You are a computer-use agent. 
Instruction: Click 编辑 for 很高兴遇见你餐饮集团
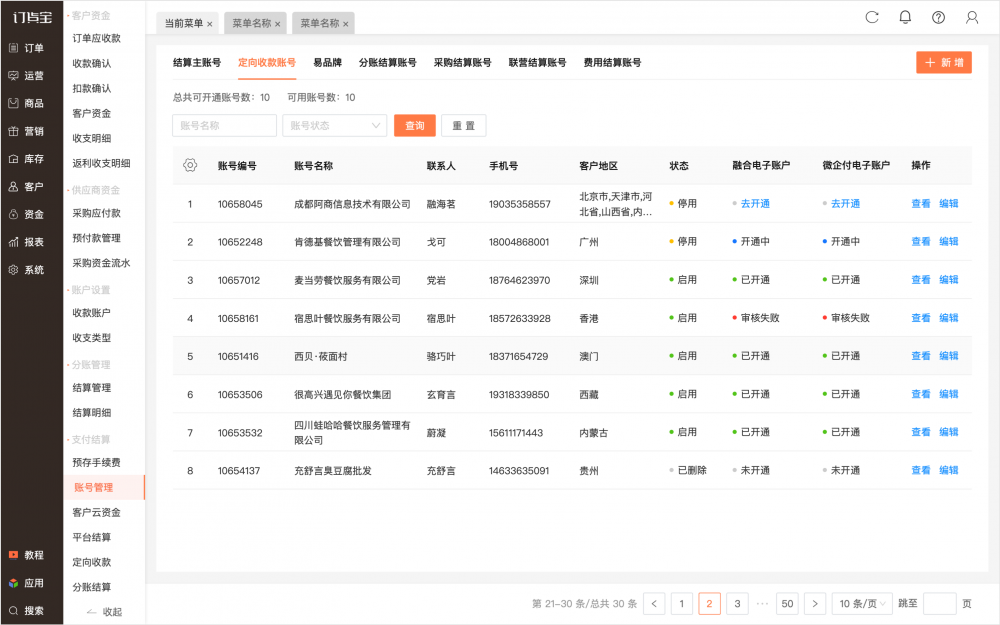click(949, 394)
